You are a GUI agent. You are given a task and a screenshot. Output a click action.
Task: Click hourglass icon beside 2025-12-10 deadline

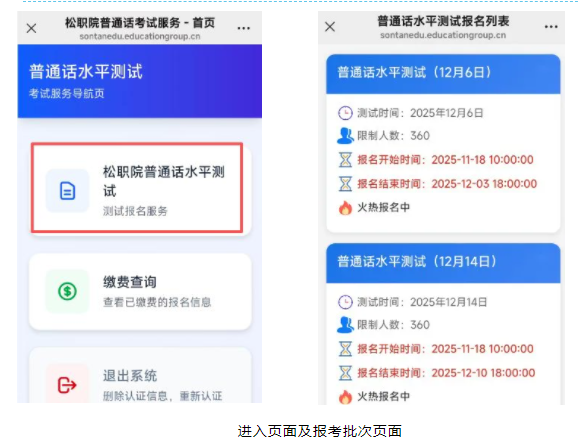(x=345, y=373)
